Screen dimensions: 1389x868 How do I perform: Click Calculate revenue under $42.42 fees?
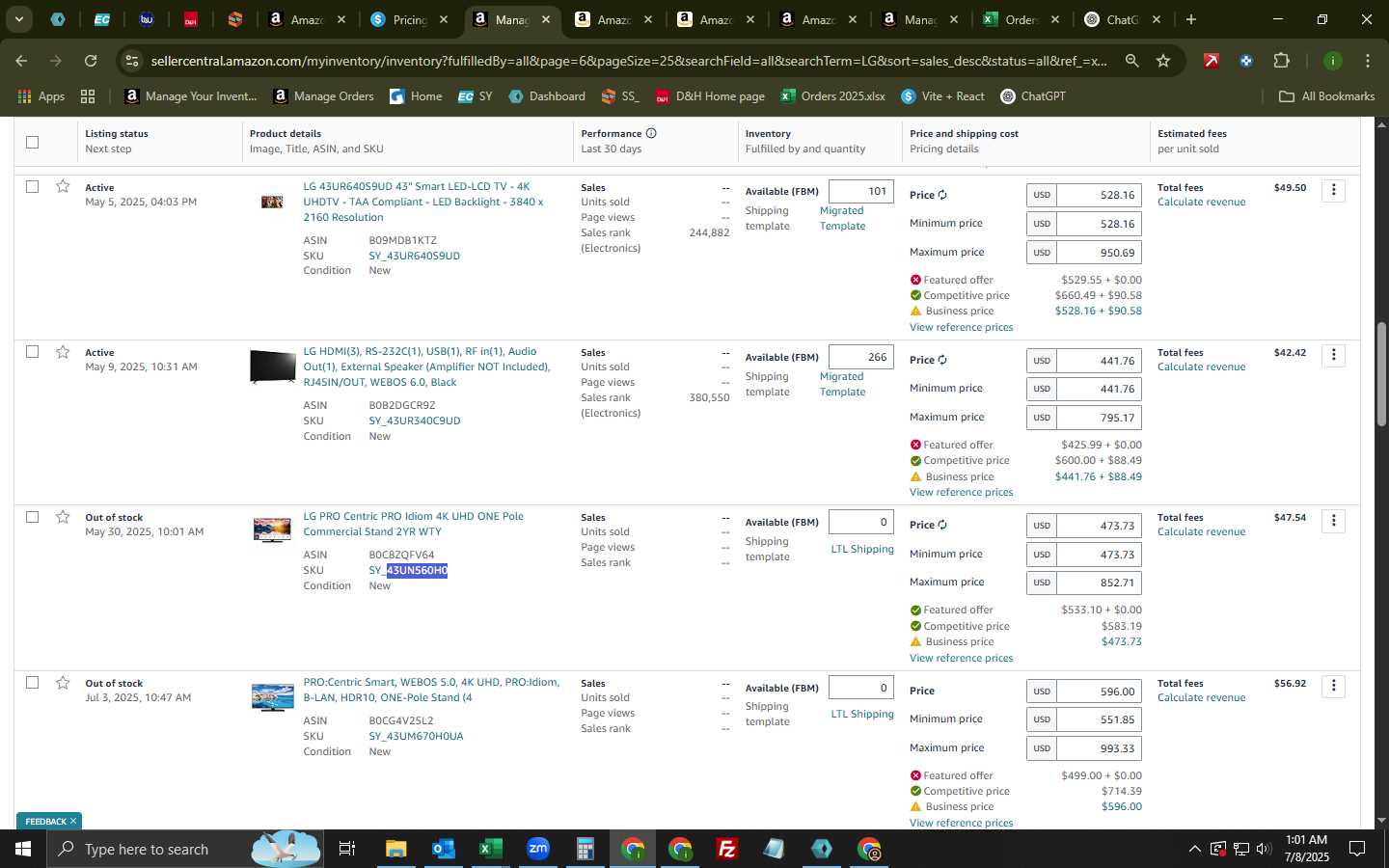point(1201,366)
